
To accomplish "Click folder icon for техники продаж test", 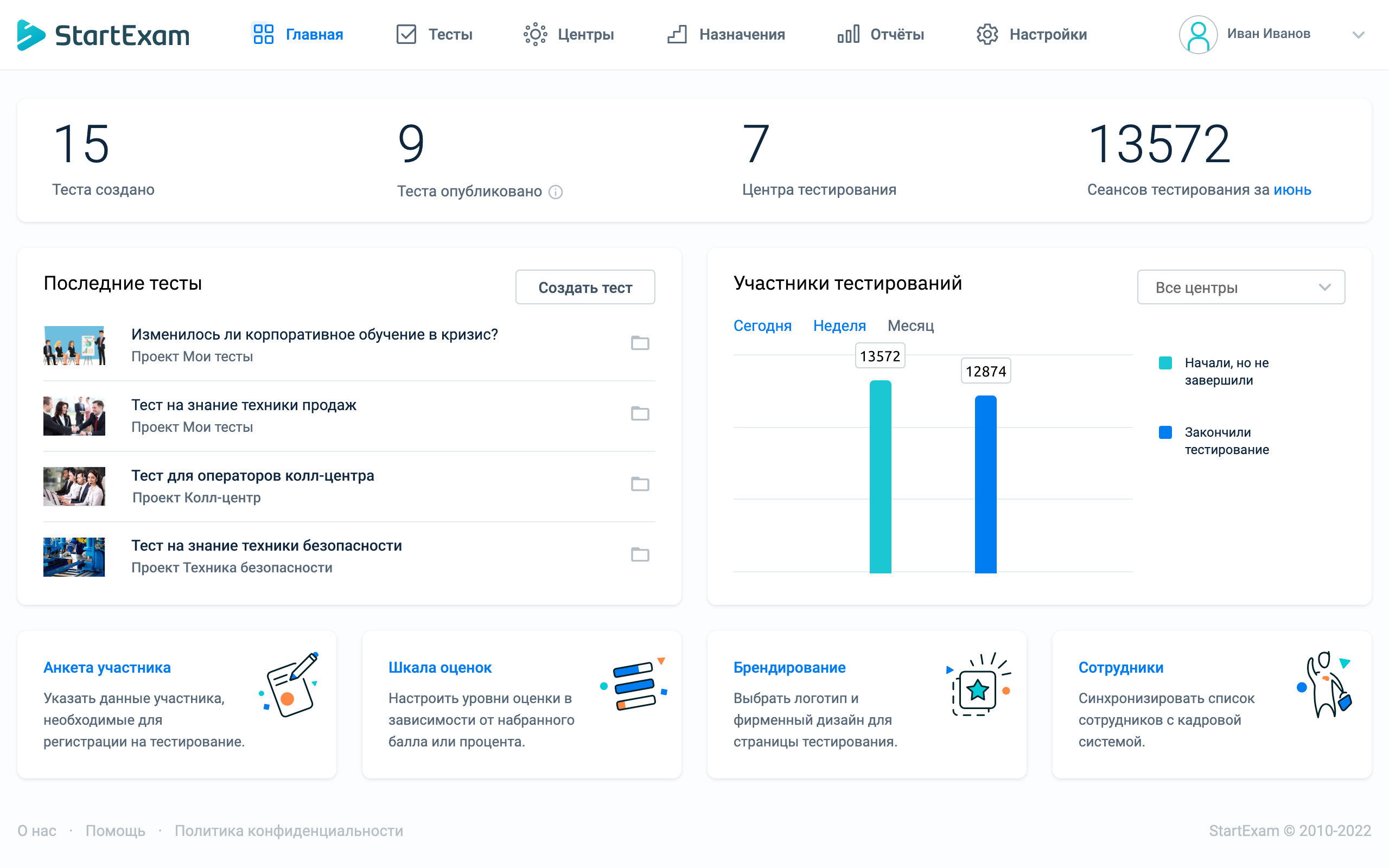I will coord(639,413).
